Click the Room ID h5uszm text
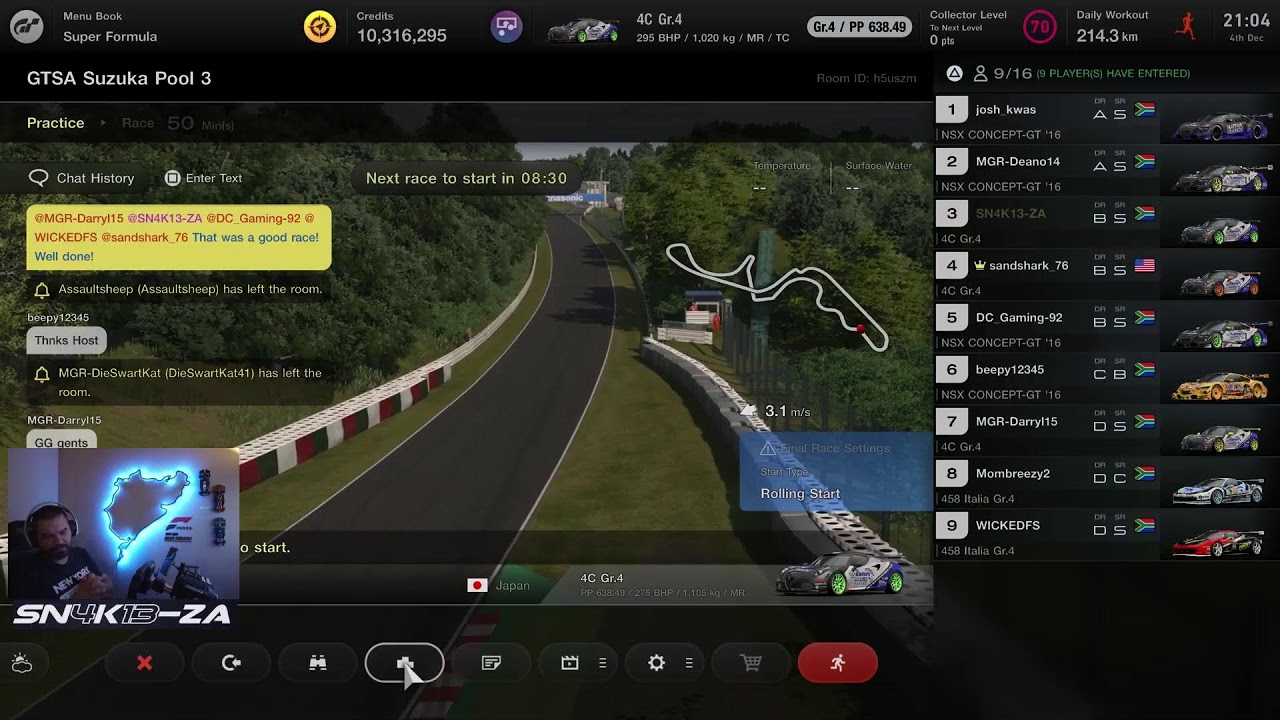1280x720 pixels. 866,78
